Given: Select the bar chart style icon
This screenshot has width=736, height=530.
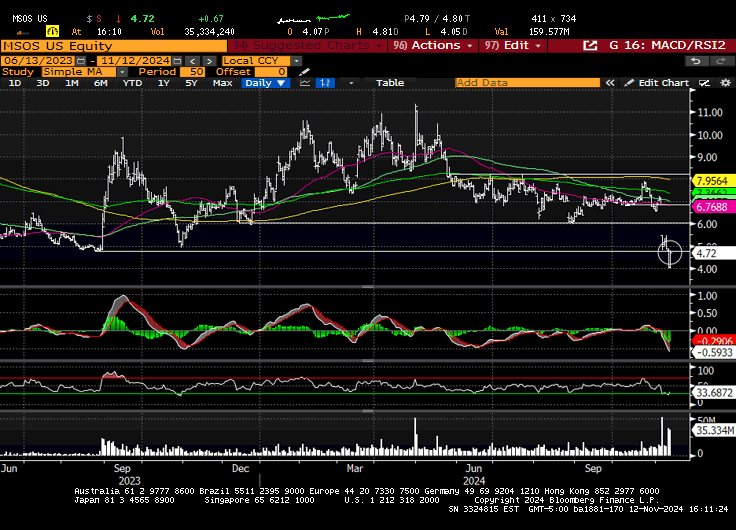Looking at the screenshot, I should 325,83.
